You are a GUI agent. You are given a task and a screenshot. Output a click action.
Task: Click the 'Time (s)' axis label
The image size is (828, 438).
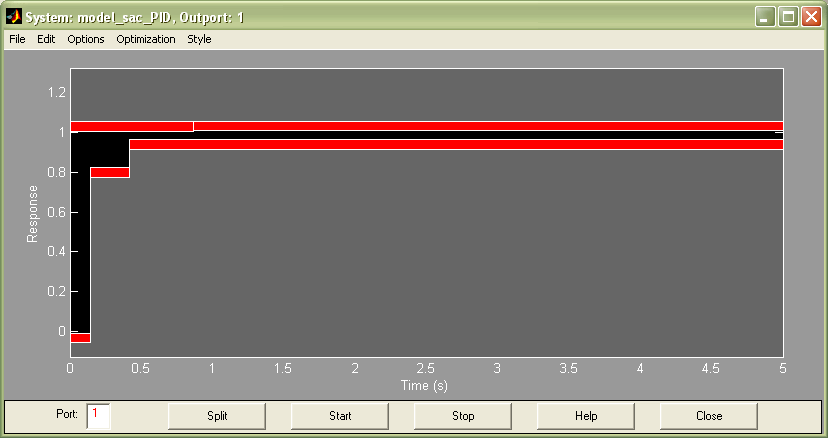[424, 386]
